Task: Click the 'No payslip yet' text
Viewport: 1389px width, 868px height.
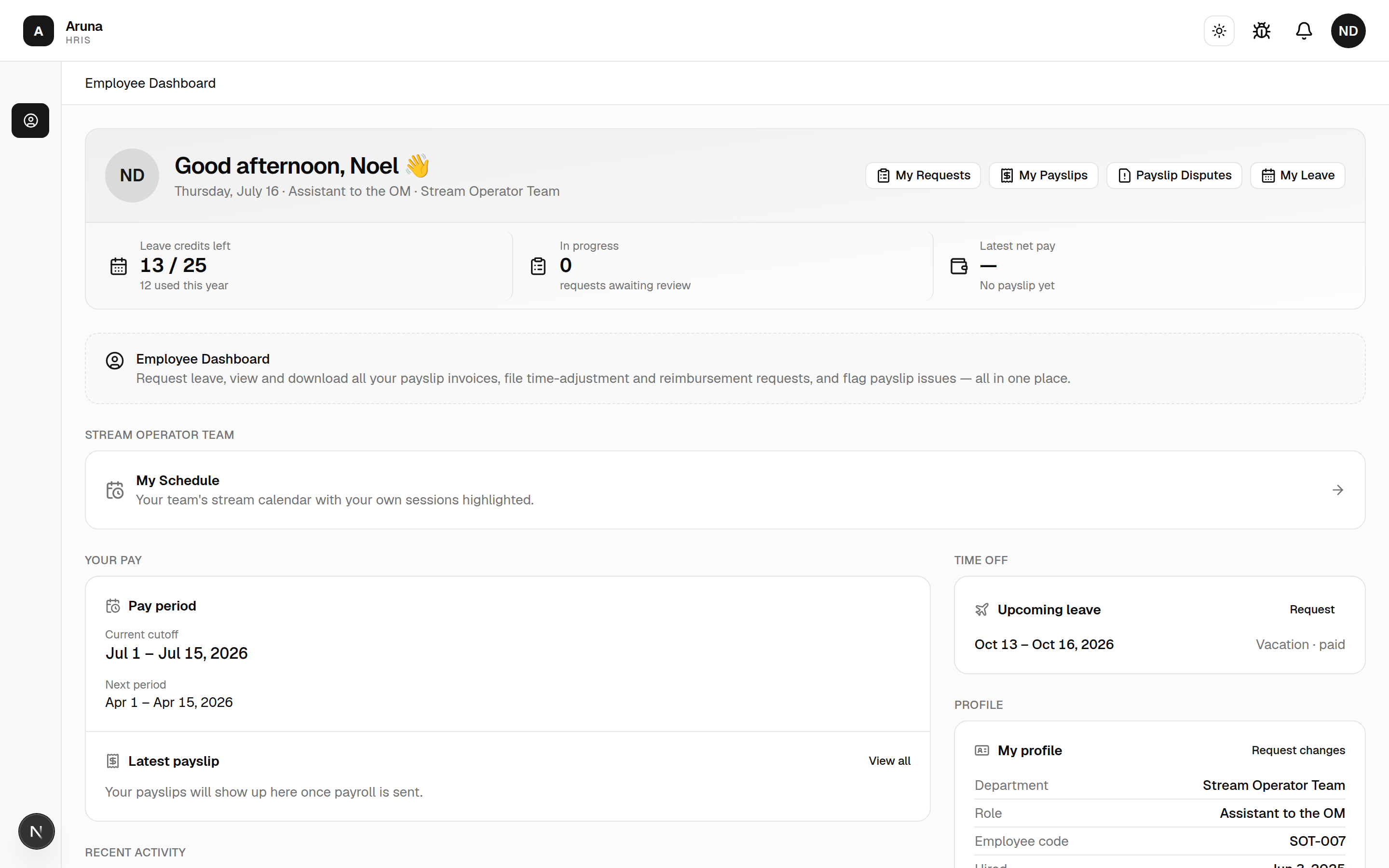Action: click(x=1017, y=285)
